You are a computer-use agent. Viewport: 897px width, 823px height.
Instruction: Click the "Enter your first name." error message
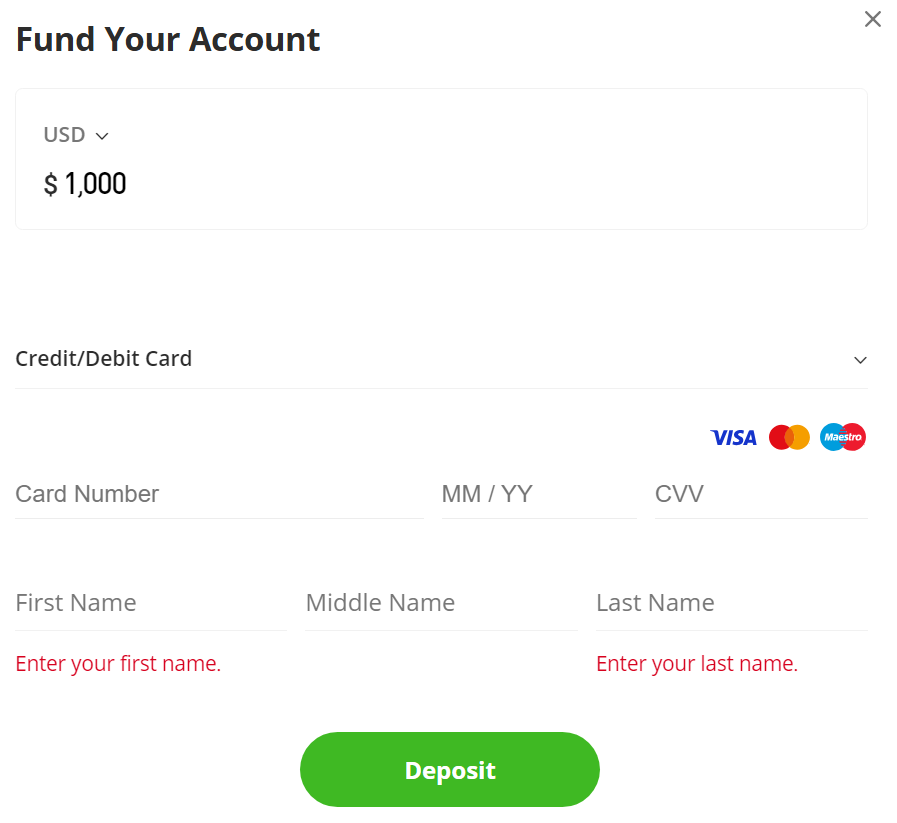point(118,663)
